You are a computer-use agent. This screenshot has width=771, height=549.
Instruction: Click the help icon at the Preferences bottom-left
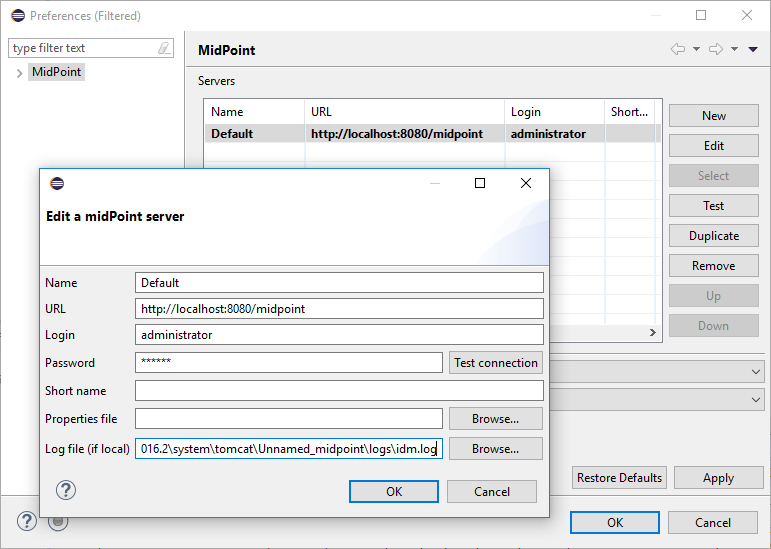coord(27,521)
